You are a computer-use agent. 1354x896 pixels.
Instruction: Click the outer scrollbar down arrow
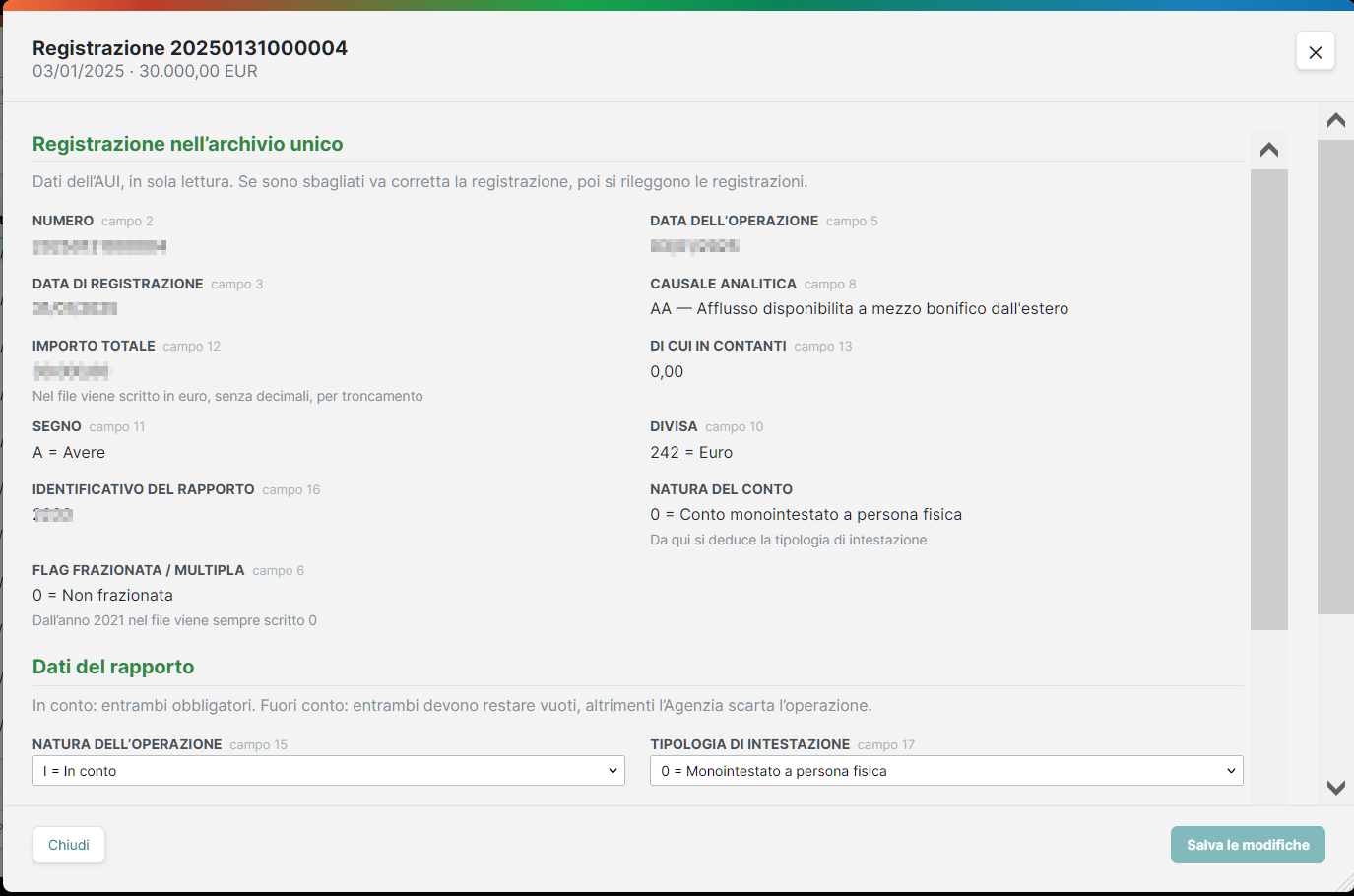coord(1335,787)
